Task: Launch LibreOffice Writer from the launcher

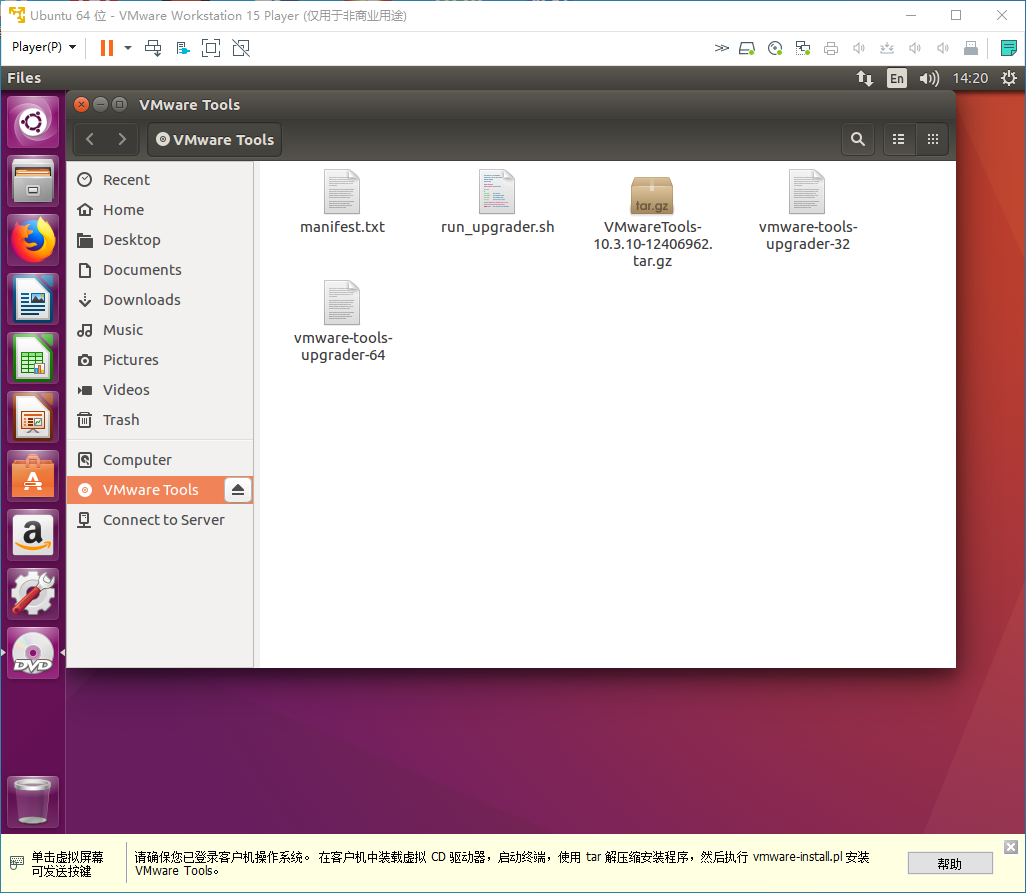Action: 33,299
